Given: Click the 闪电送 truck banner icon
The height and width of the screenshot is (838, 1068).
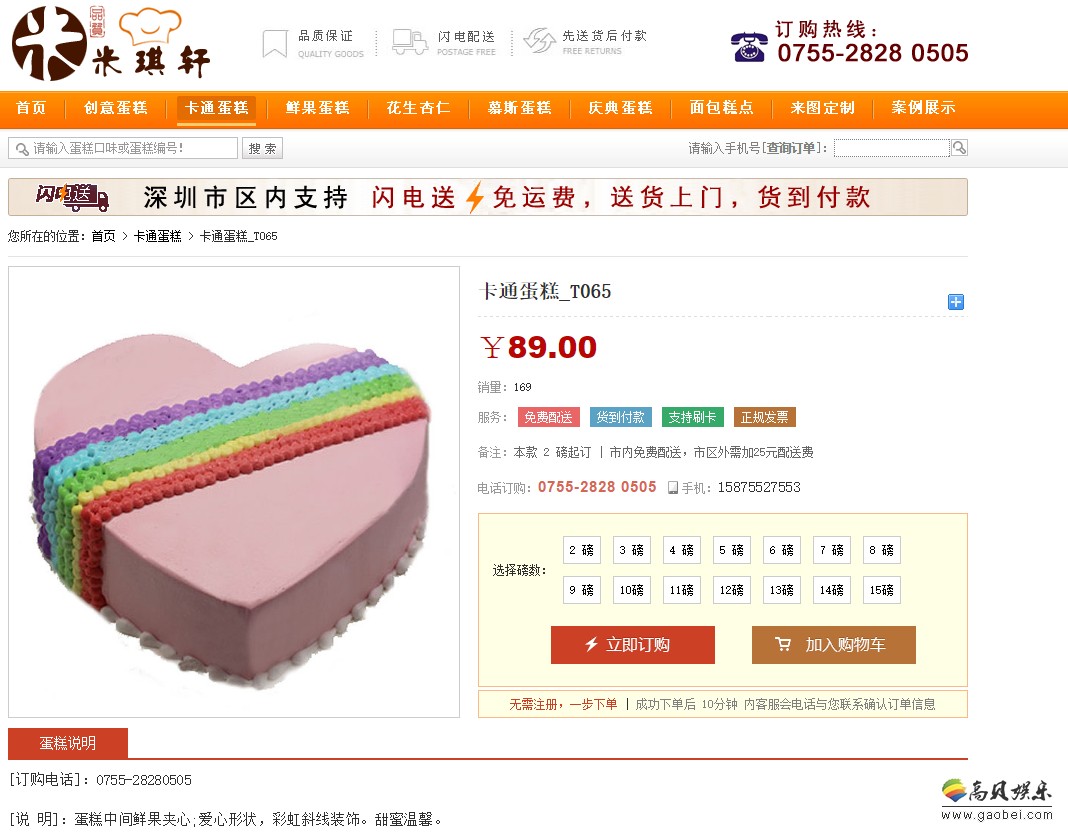Looking at the screenshot, I should tap(72, 197).
